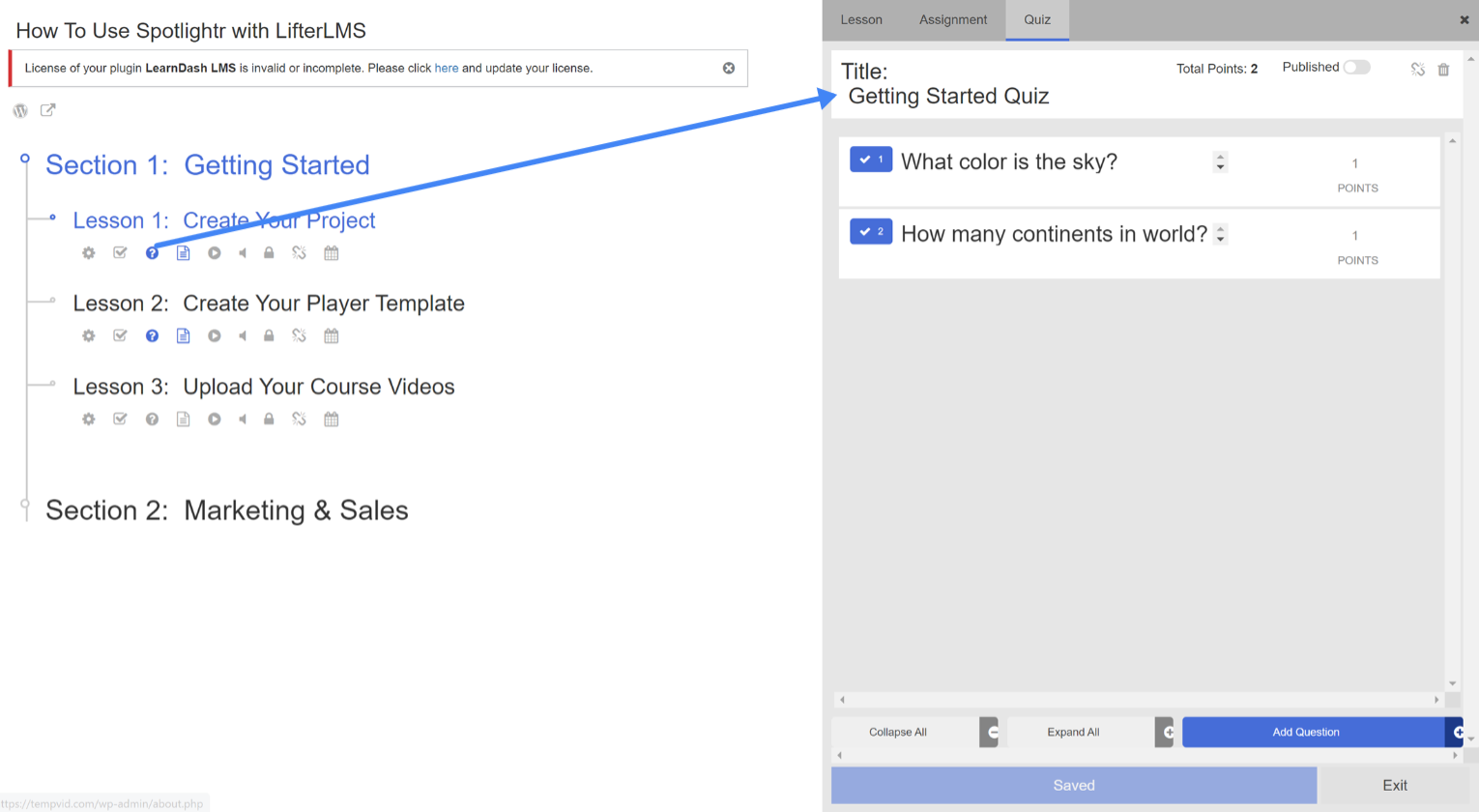Click prerequisite lock icon under Lesson 1
The image size is (1479, 812).
coord(269,253)
